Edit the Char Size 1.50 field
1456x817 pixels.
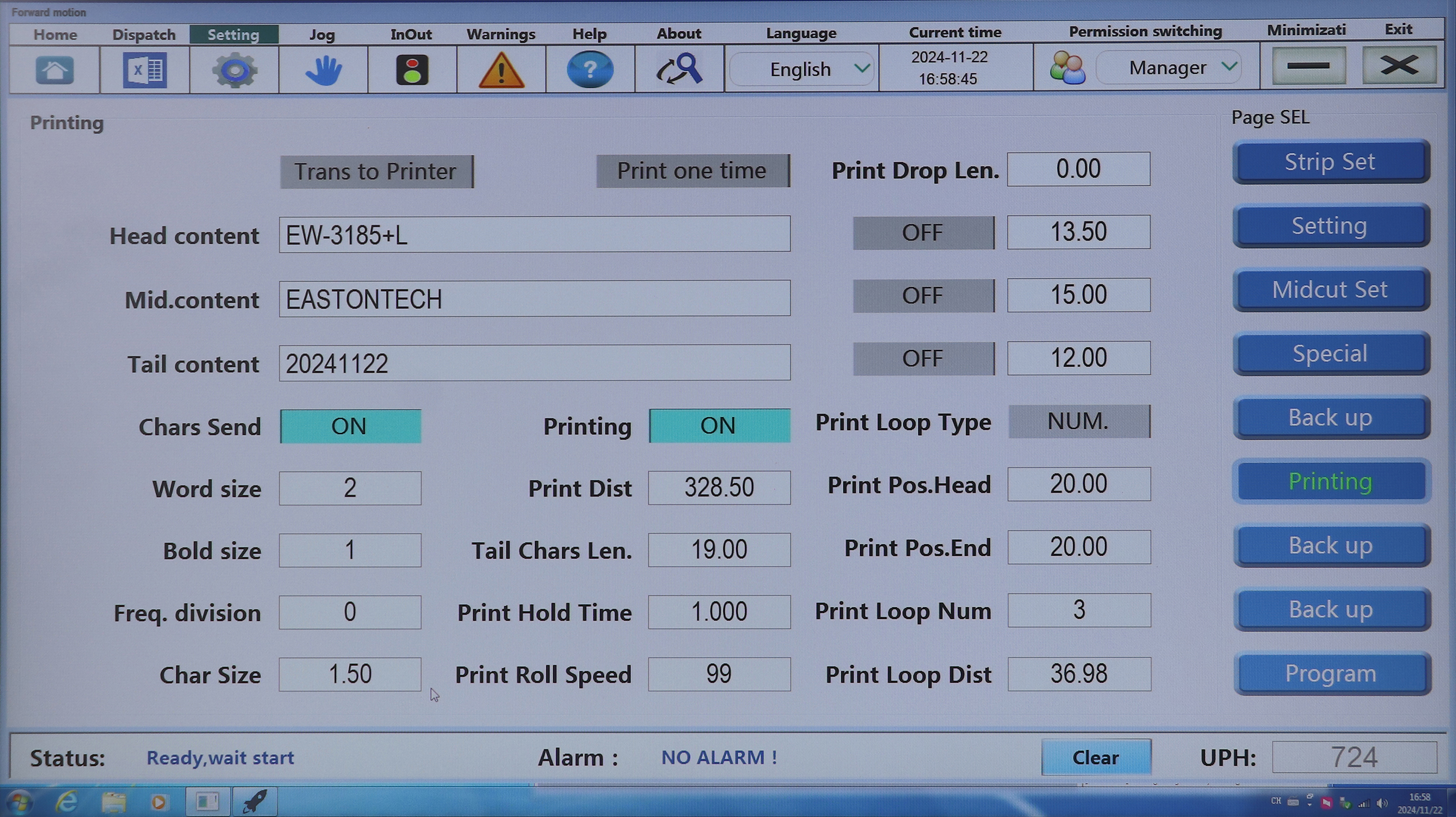pos(350,674)
